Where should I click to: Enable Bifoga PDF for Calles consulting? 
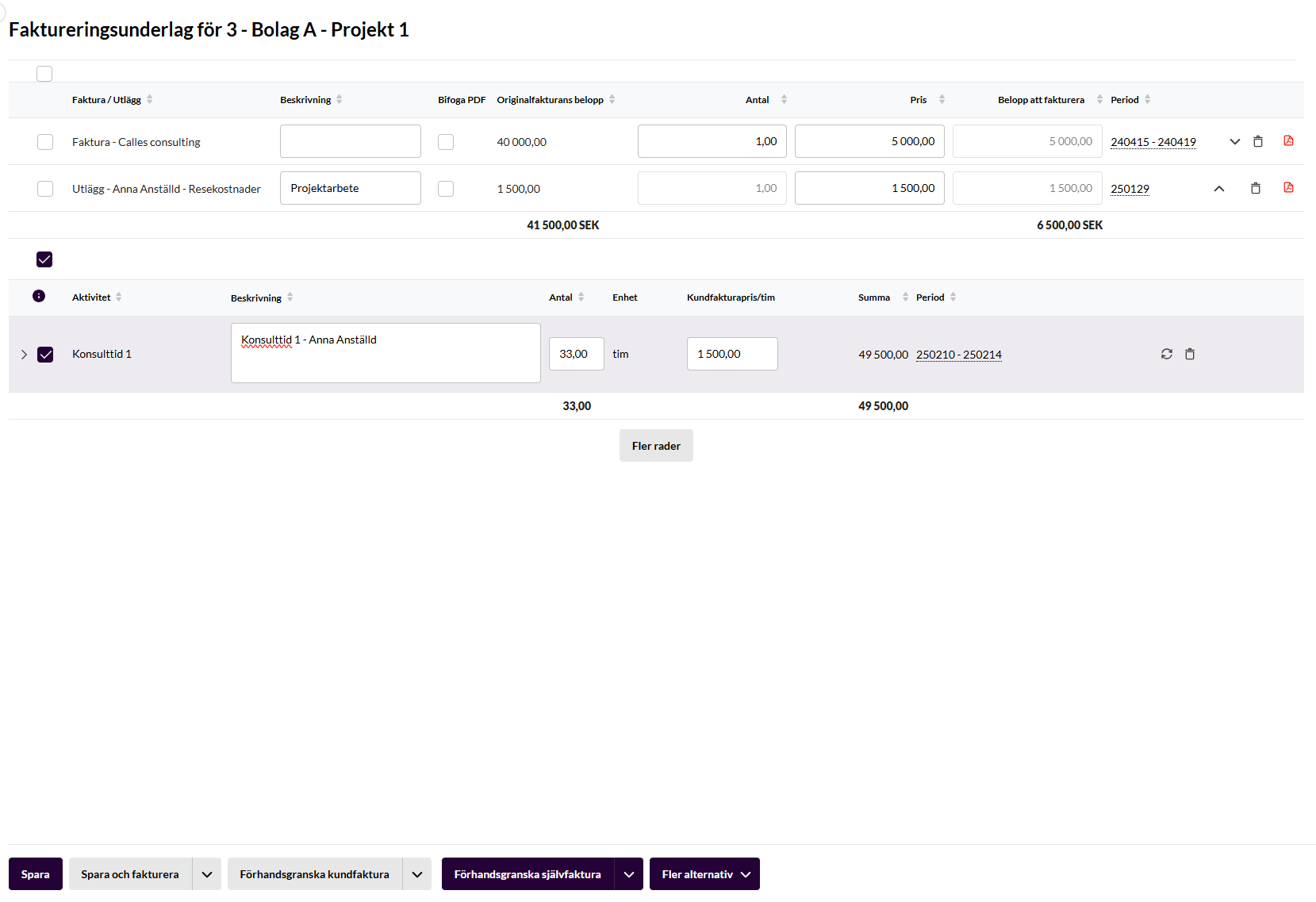(446, 142)
